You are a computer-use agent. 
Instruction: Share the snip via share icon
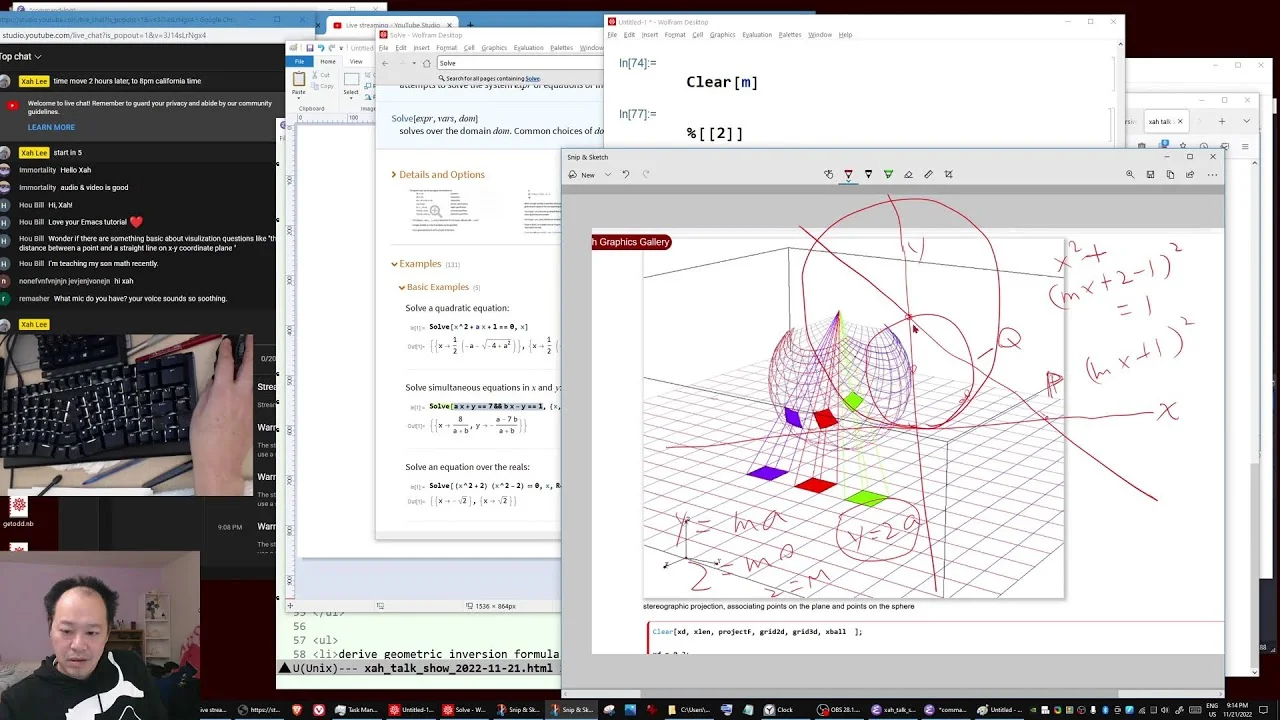[1190, 174]
